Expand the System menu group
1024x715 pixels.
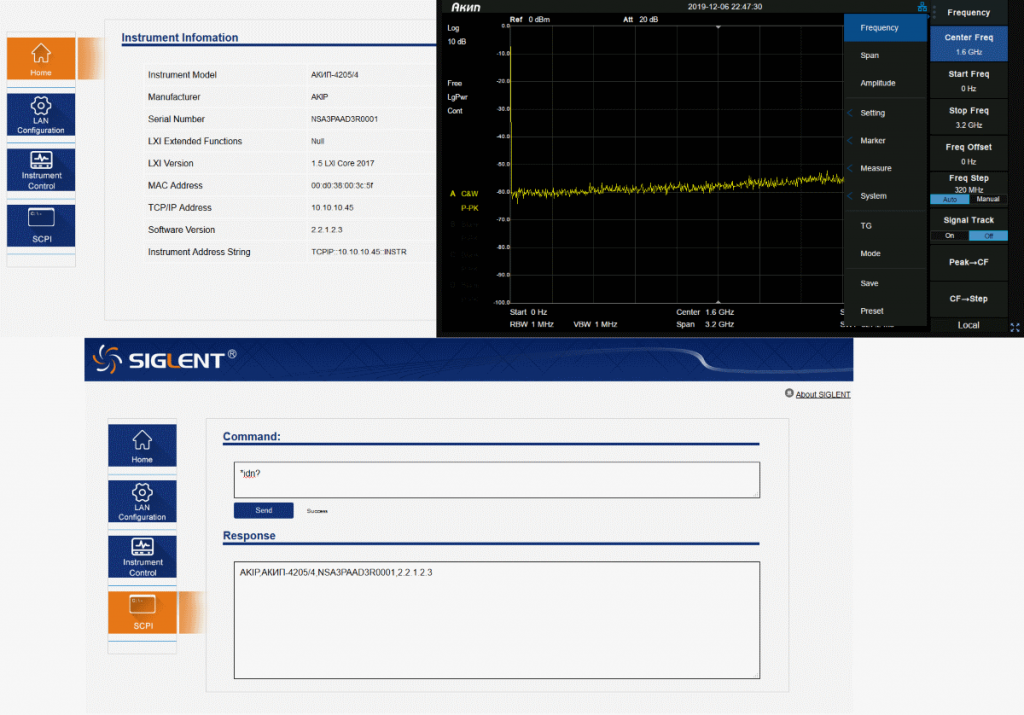[x=885, y=196]
